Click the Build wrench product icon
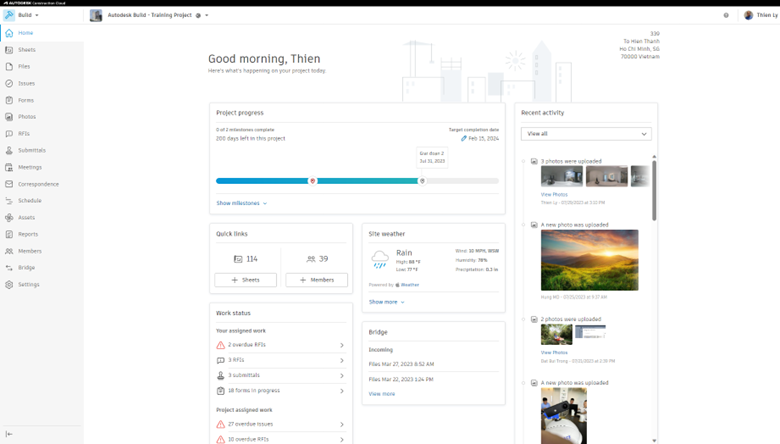Image resolution: width=780 pixels, height=444 pixels. click(9, 15)
